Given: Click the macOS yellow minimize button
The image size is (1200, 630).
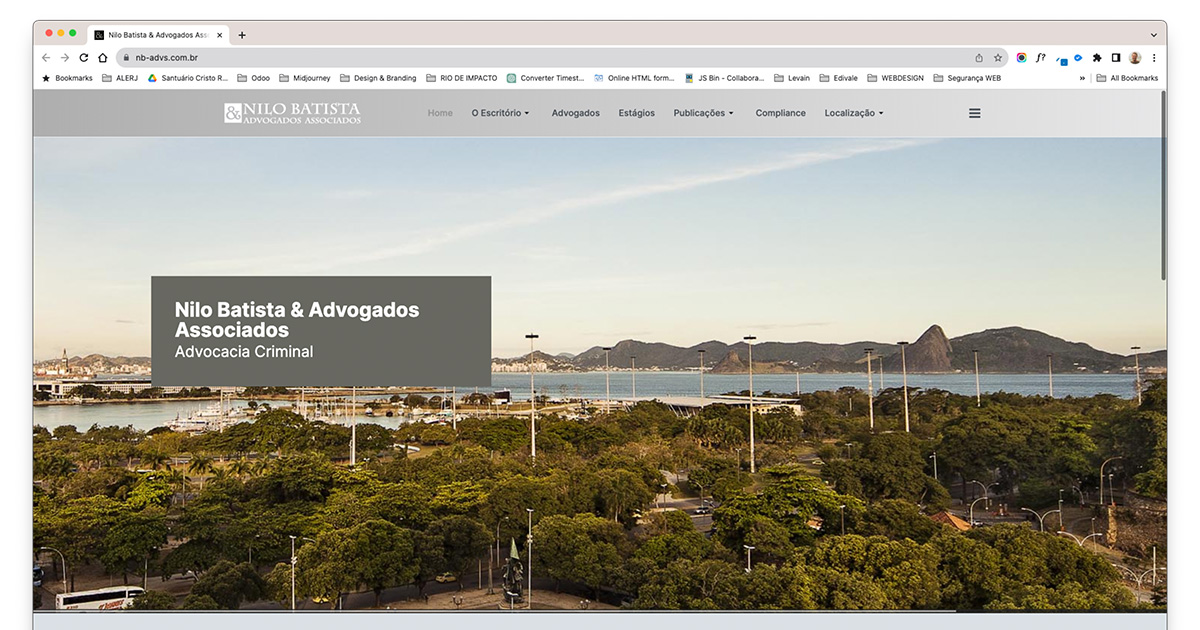Looking at the screenshot, I should click(60, 33).
